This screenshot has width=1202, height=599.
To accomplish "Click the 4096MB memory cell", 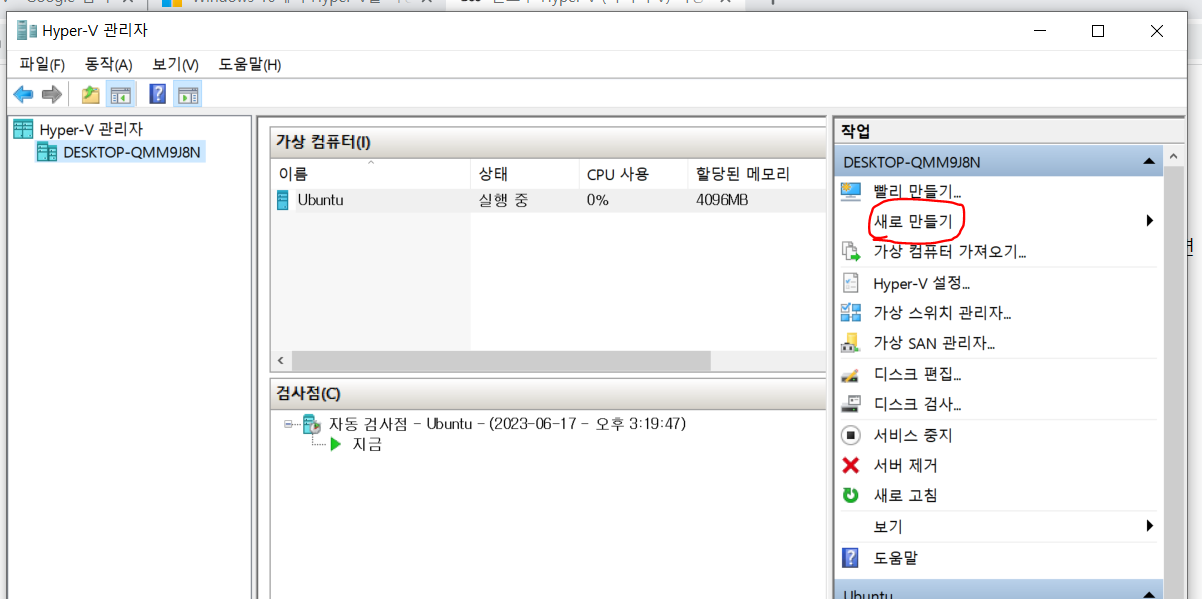I will tap(723, 200).
